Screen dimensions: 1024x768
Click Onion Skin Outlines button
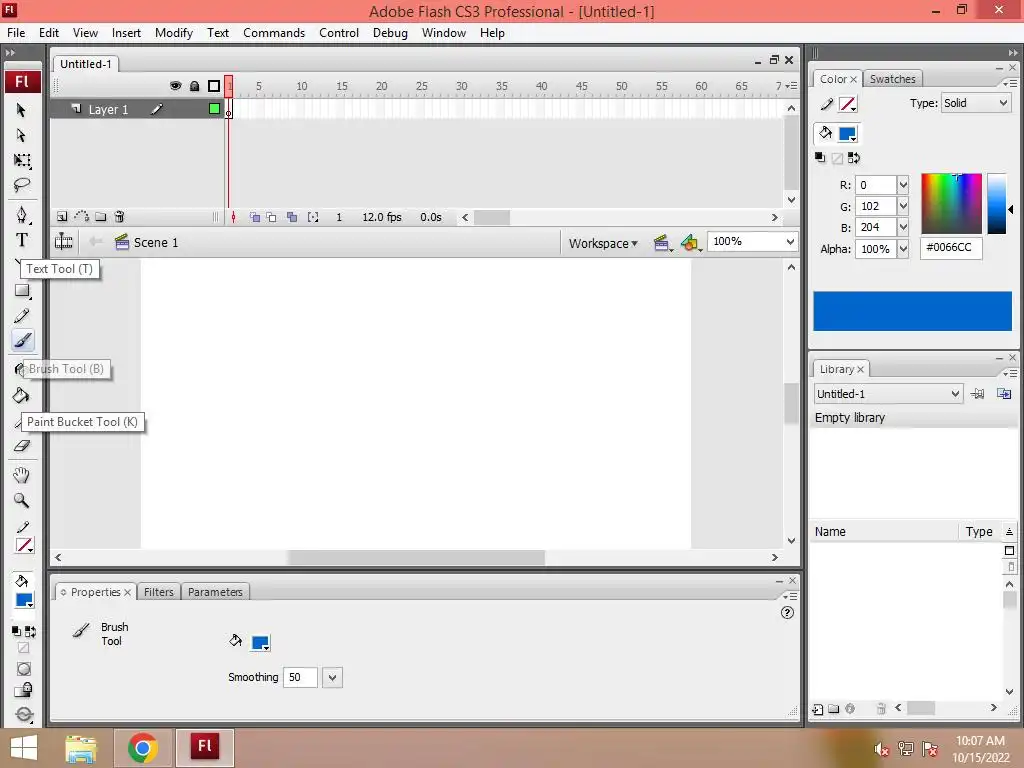(x=272, y=217)
